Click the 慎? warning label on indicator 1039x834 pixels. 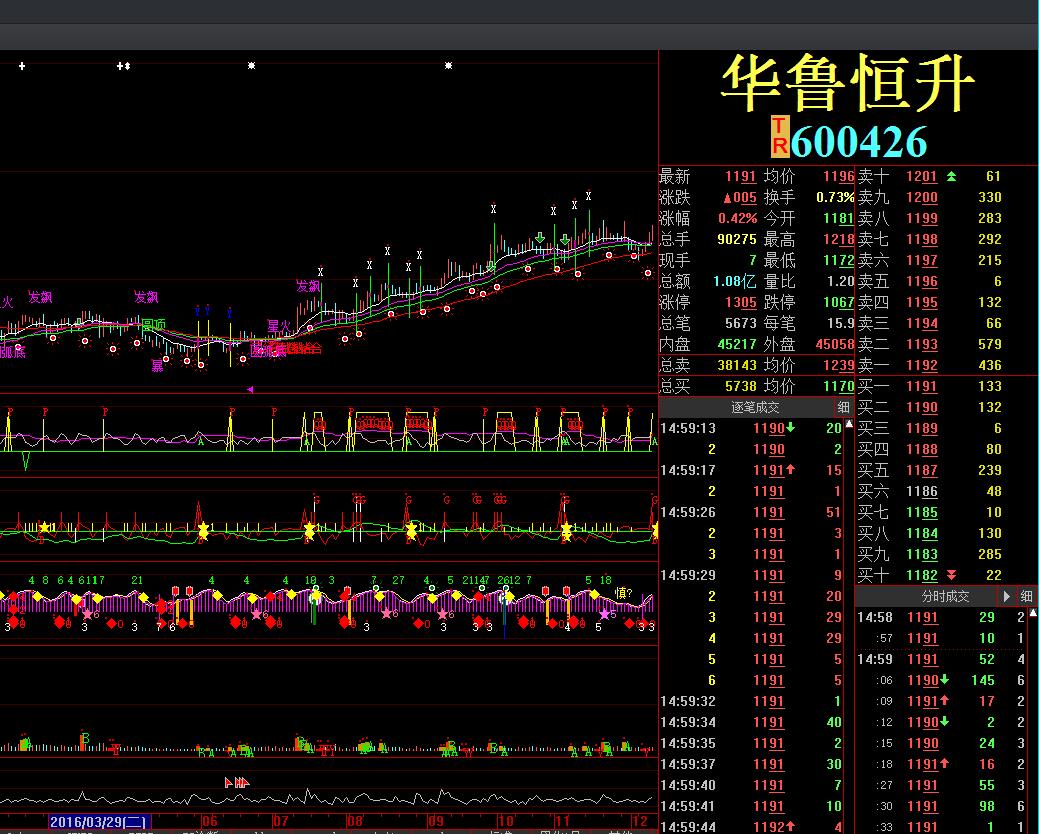pyautogui.click(x=624, y=593)
